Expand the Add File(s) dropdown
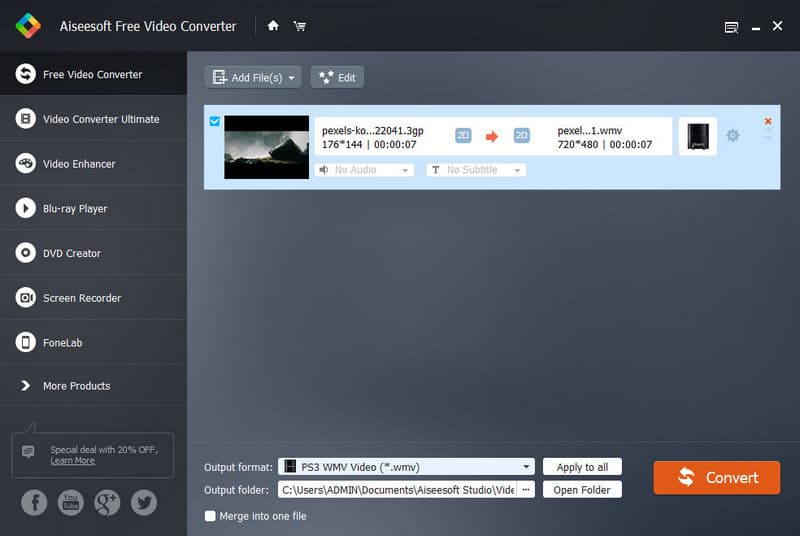This screenshot has width=800, height=536. pos(292,77)
